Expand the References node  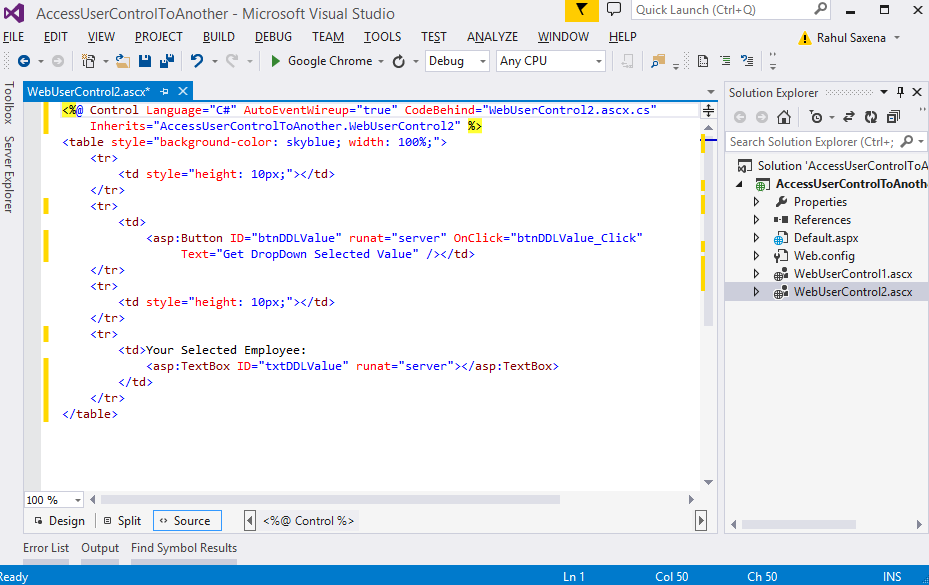point(757,220)
